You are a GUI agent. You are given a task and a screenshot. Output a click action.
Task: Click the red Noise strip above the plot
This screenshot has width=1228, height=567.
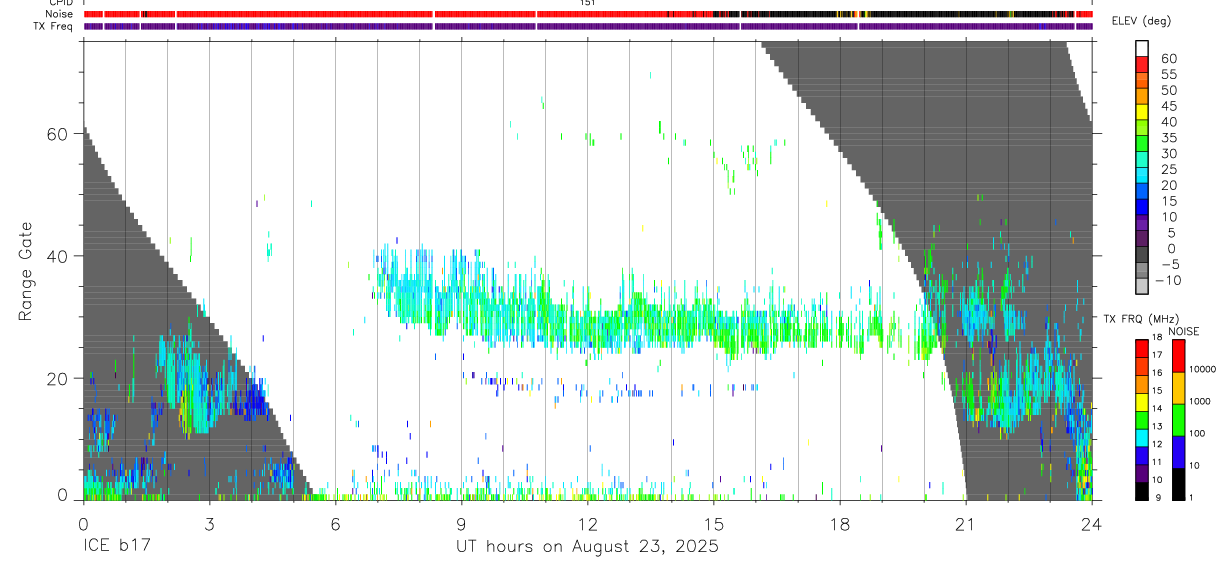click(x=587, y=14)
